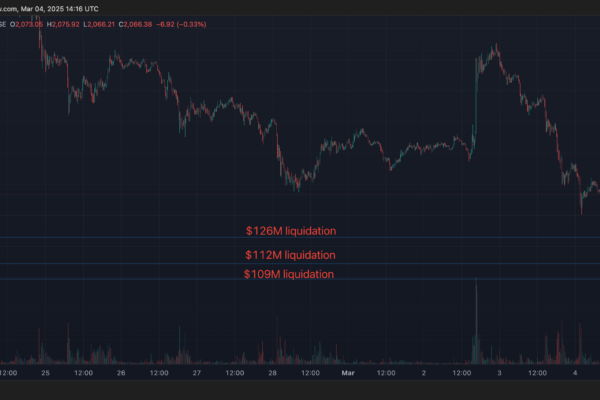Click the $126M liquidation label

click(x=291, y=231)
